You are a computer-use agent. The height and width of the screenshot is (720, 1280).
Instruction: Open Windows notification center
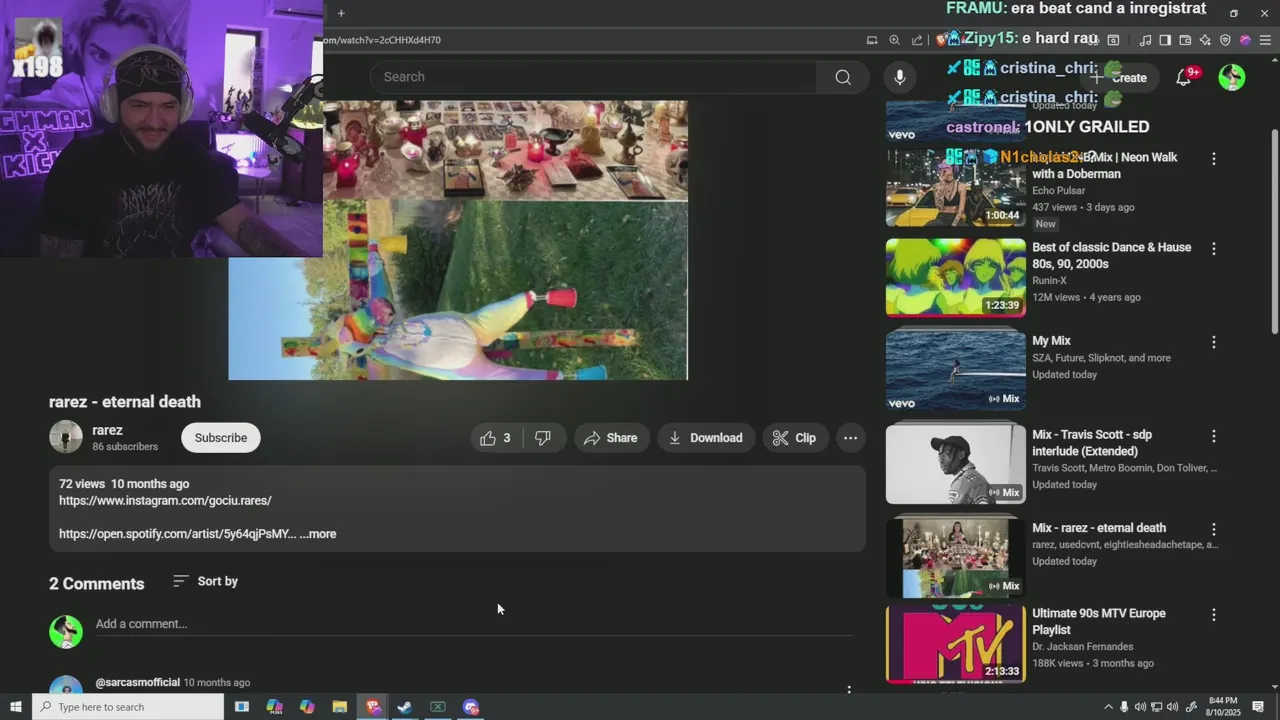[1258, 707]
